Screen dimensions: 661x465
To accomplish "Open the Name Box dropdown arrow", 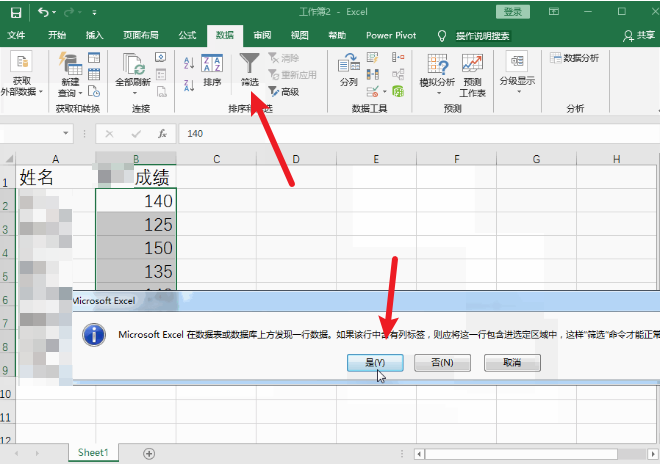I will [66, 133].
